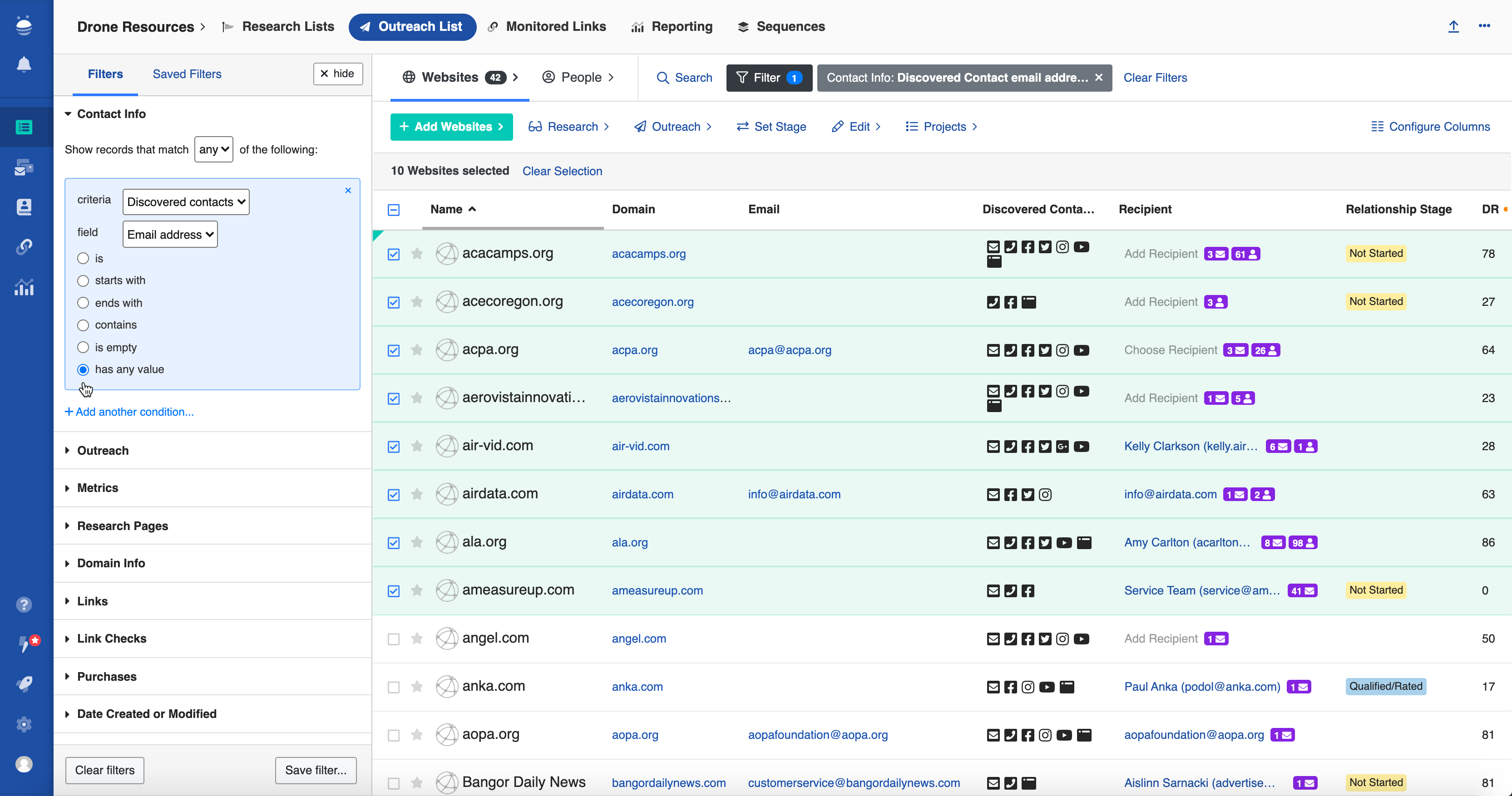The height and width of the screenshot is (796, 1512).
Task: Click the link icon in left sidebar
Action: pyautogui.click(x=24, y=246)
